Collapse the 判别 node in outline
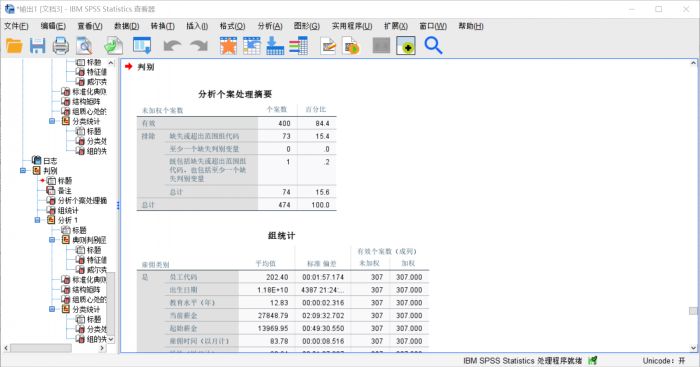700x367 pixels. point(23,171)
